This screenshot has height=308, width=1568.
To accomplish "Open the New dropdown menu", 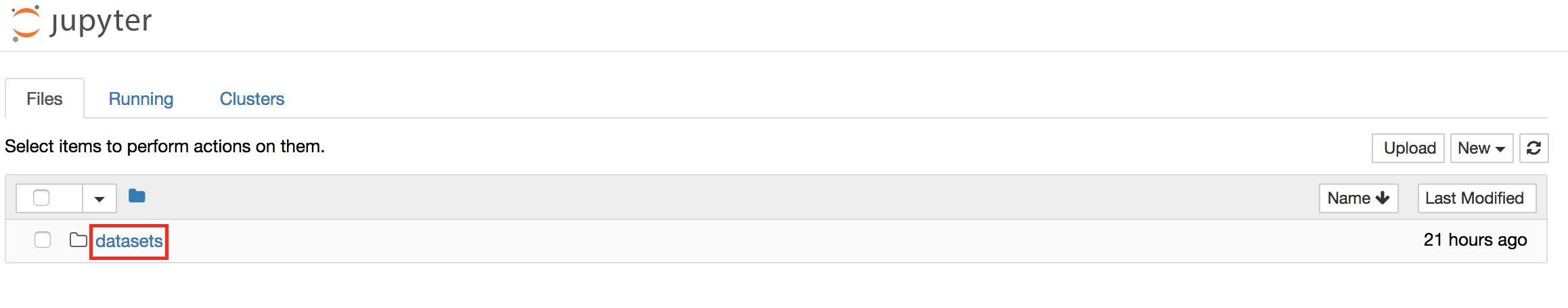I will (1481, 148).
